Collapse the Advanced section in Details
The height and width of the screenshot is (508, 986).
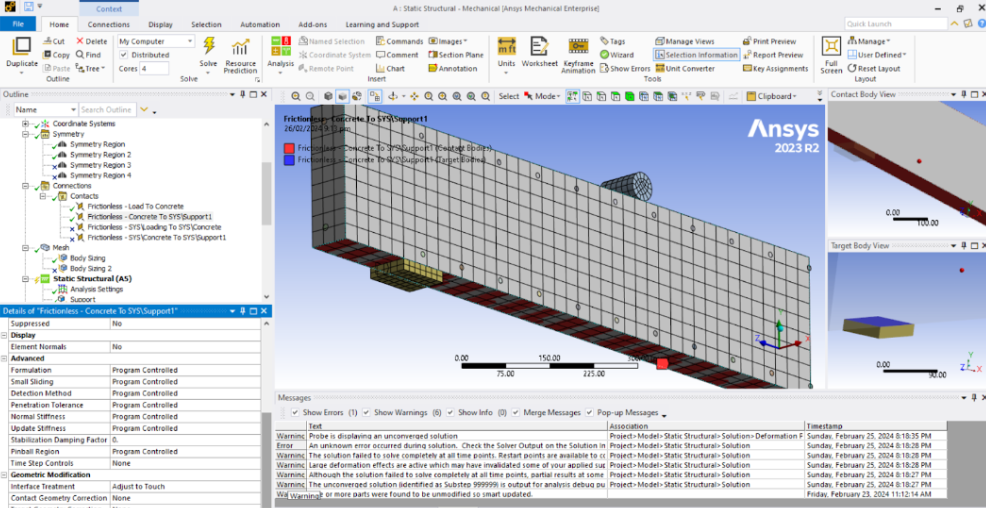5,358
